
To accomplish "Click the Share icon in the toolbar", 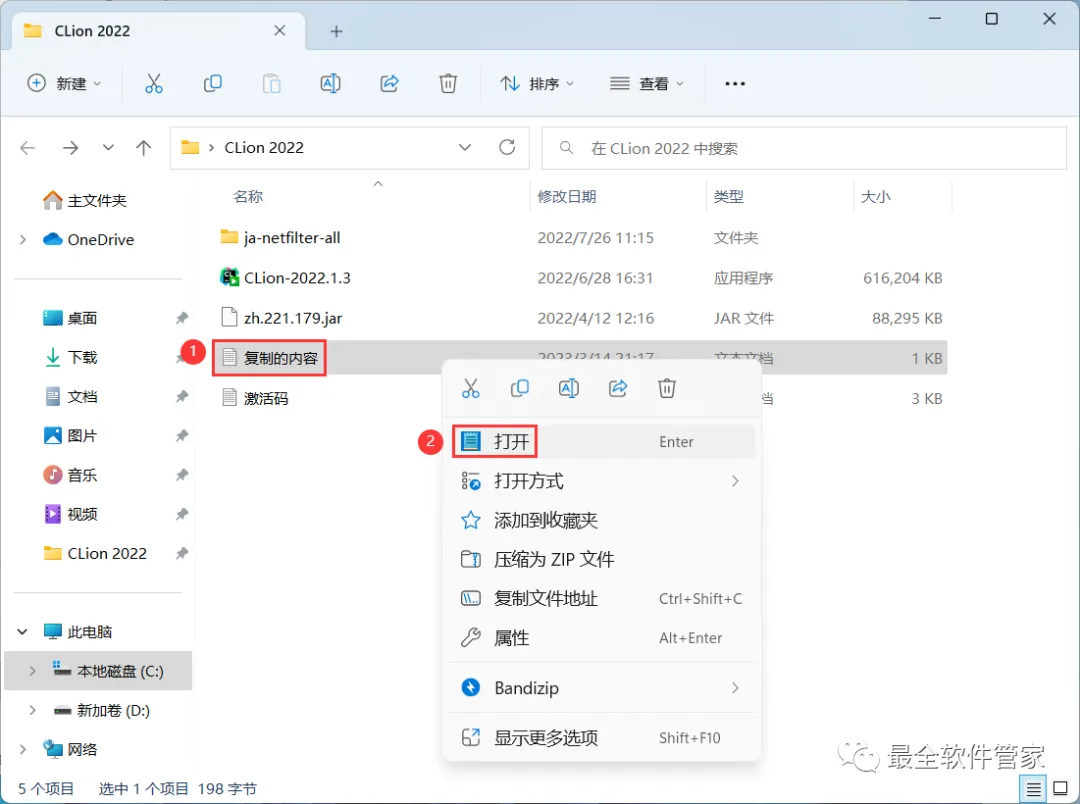I will pyautogui.click(x=389, y=83).
